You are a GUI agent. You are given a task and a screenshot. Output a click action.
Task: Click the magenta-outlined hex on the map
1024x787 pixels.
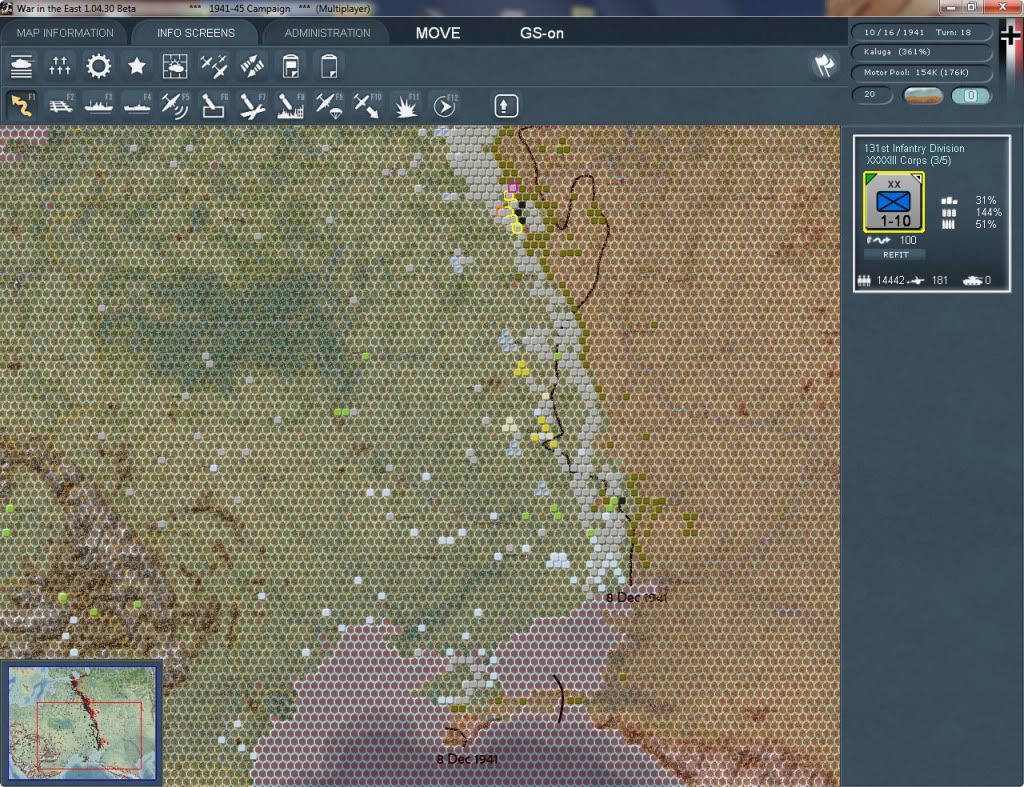coord(513,187)
